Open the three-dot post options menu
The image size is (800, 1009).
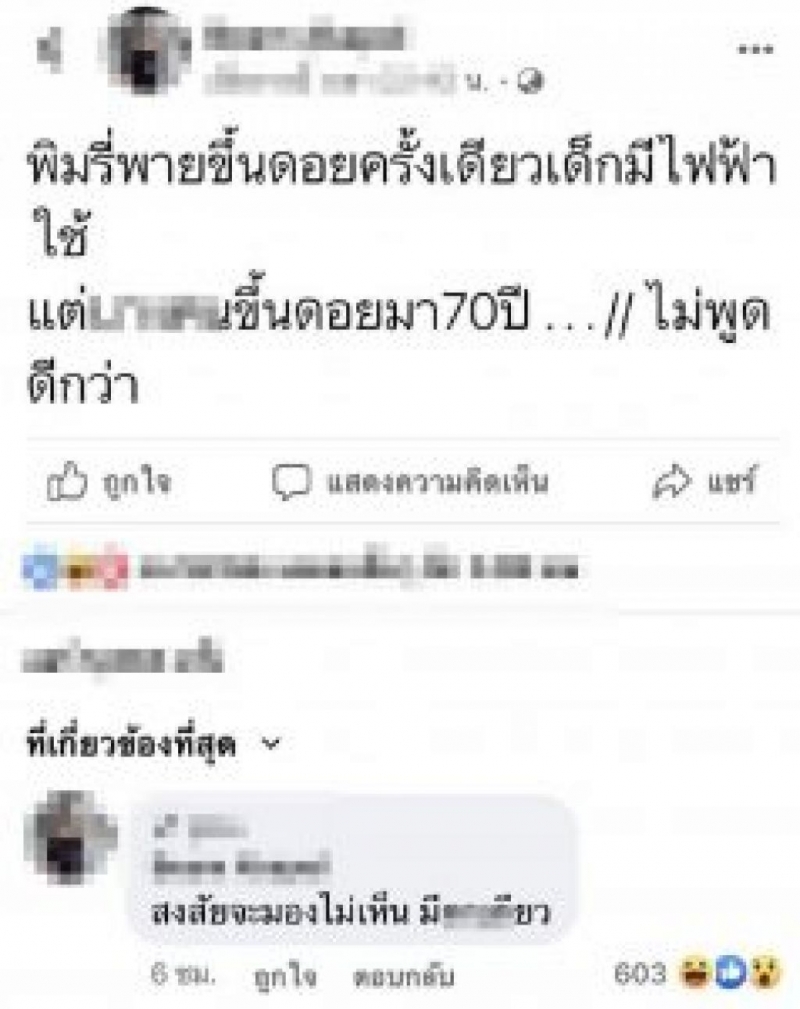[x=755, y=49]
